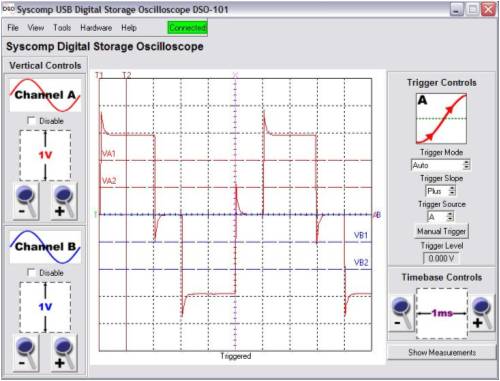This screenshot has height=381, width=500.
Task: Change Trigger Slope Plus selector
Action: (x=441, y=191)
